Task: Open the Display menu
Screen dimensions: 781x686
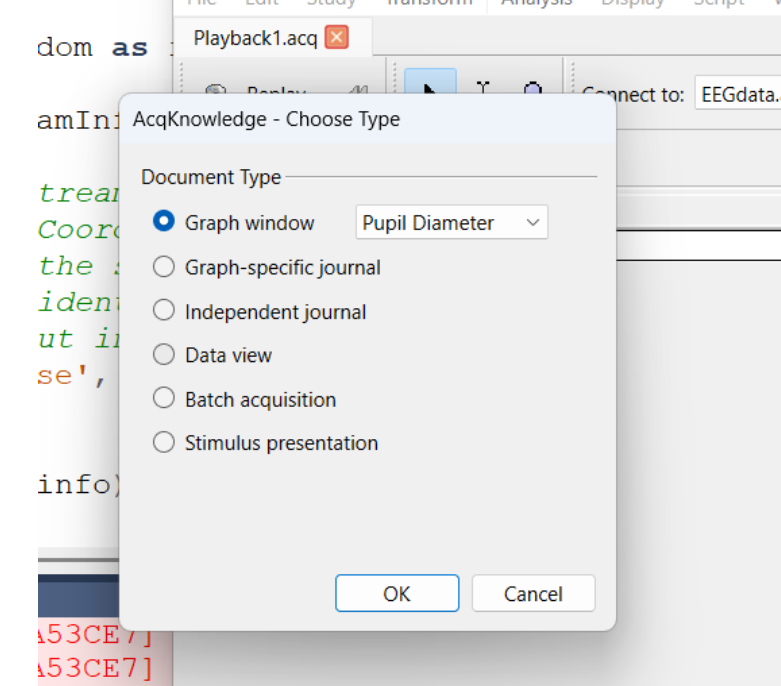Action: (x=632, y=3)
